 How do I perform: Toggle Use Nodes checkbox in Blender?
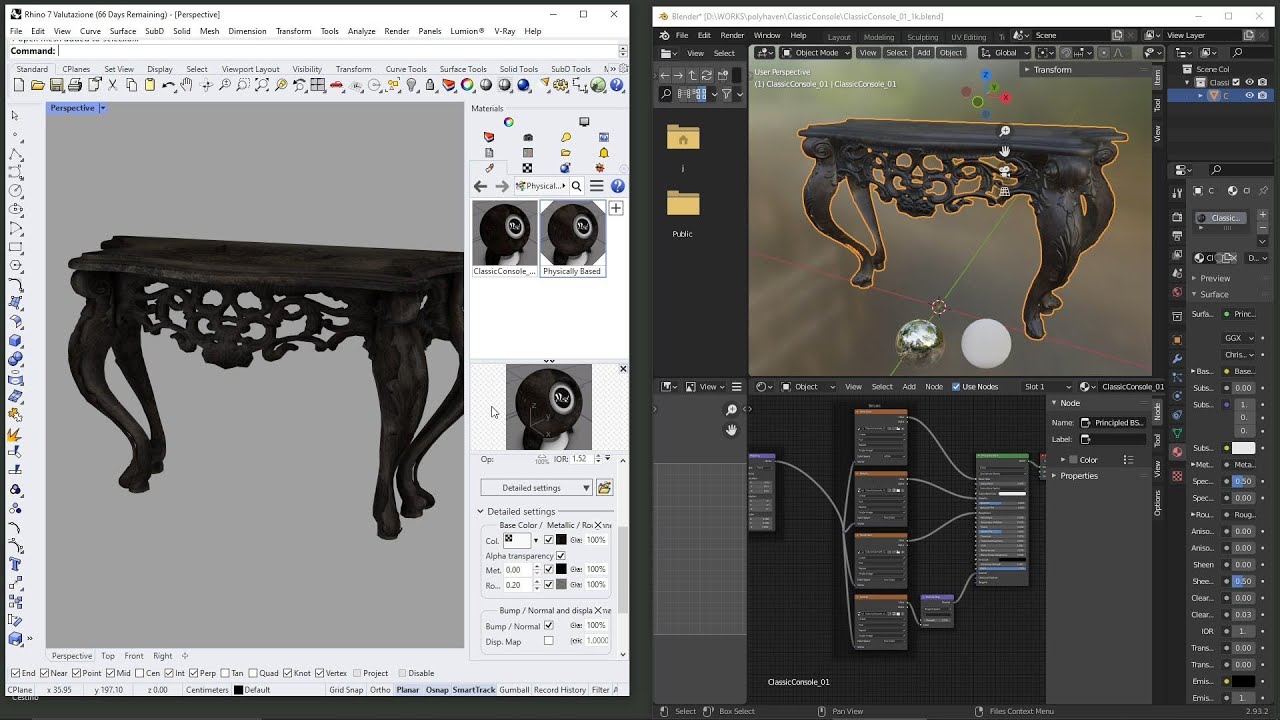click(956, 387)
